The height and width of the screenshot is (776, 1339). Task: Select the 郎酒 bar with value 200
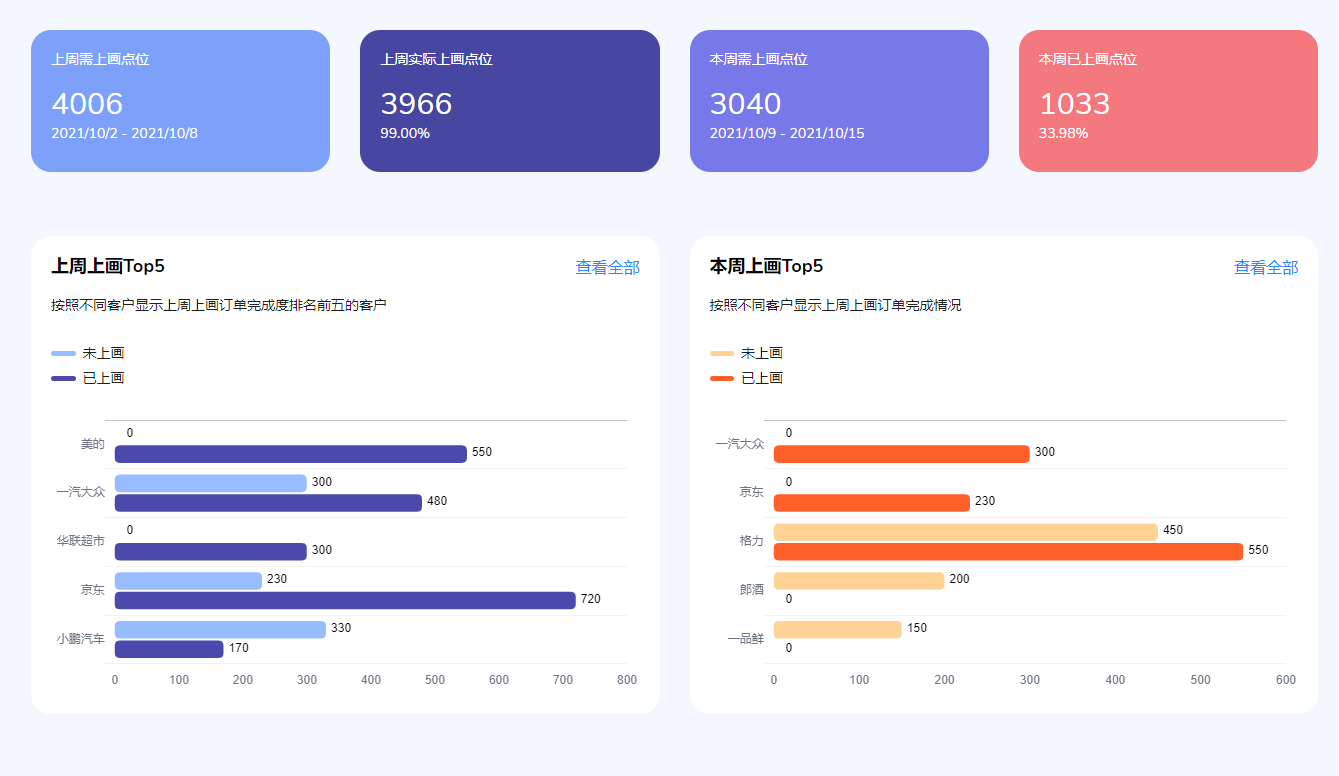[x=858, y=581]
